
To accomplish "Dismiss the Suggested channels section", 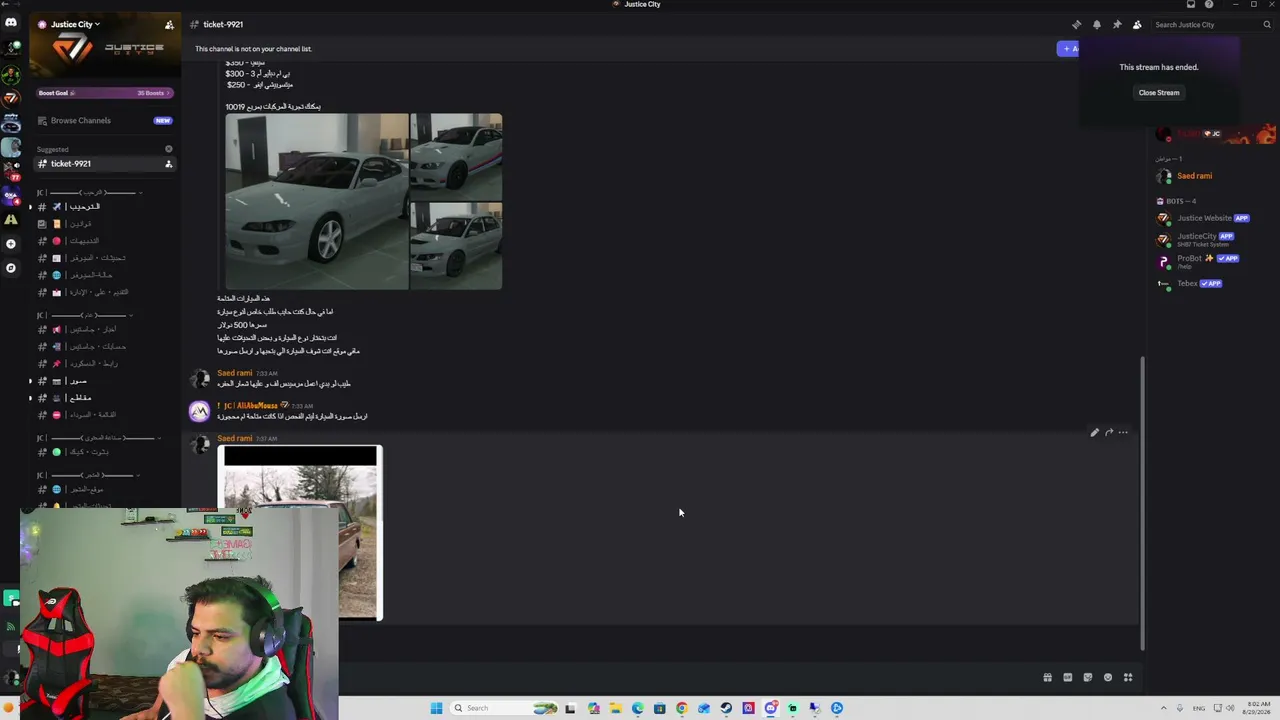I will 168,149.
